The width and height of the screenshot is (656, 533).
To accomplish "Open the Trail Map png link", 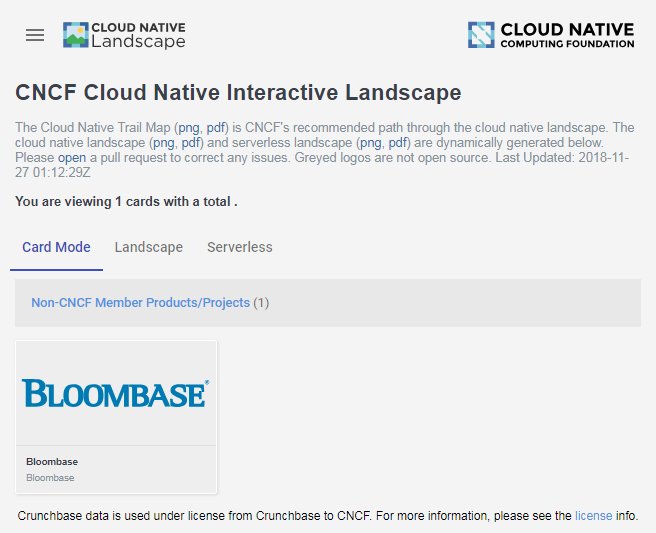I will point(189,128).
